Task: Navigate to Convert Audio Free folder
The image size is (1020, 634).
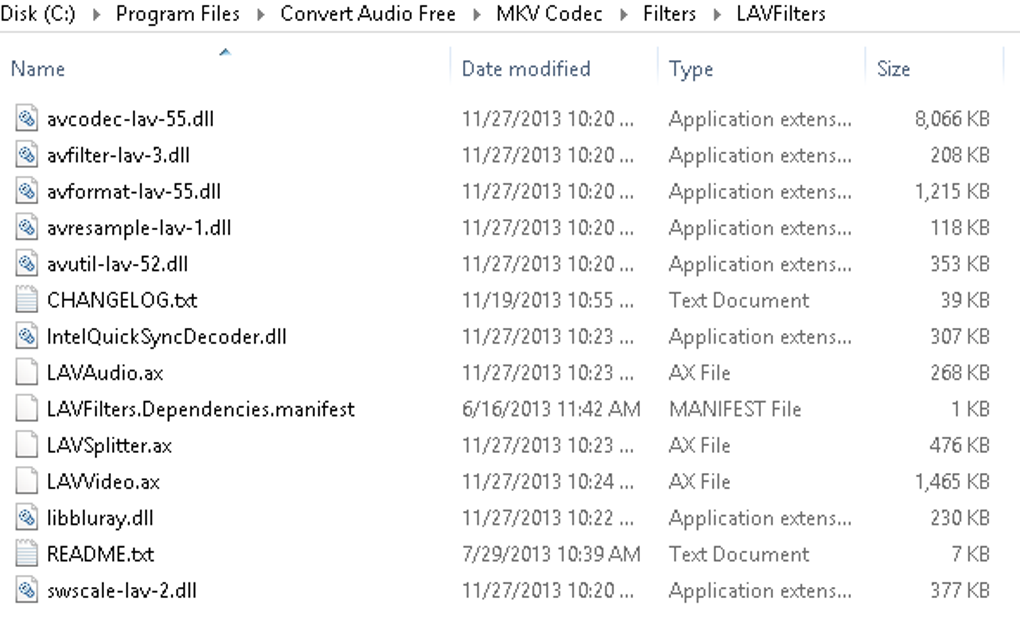Action: pyautogui.click(x=367, y=15)
